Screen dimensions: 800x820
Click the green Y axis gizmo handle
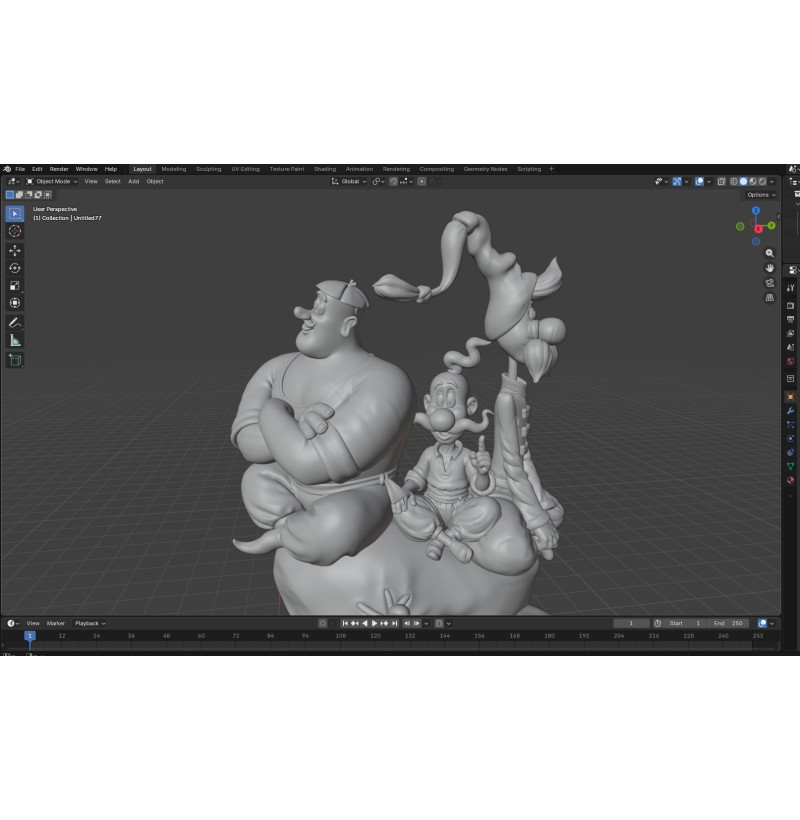tap(771, 225)
